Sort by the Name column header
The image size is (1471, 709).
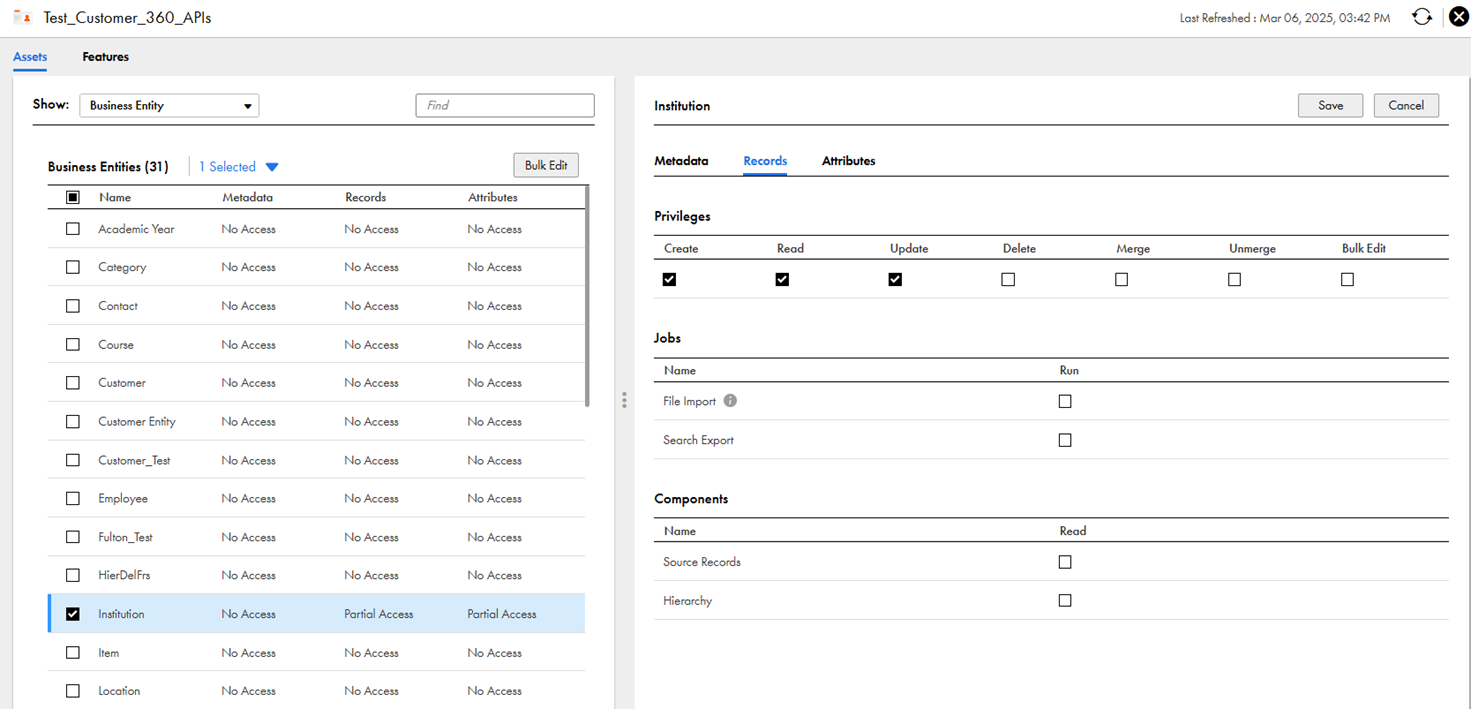[x=115, y=197]
